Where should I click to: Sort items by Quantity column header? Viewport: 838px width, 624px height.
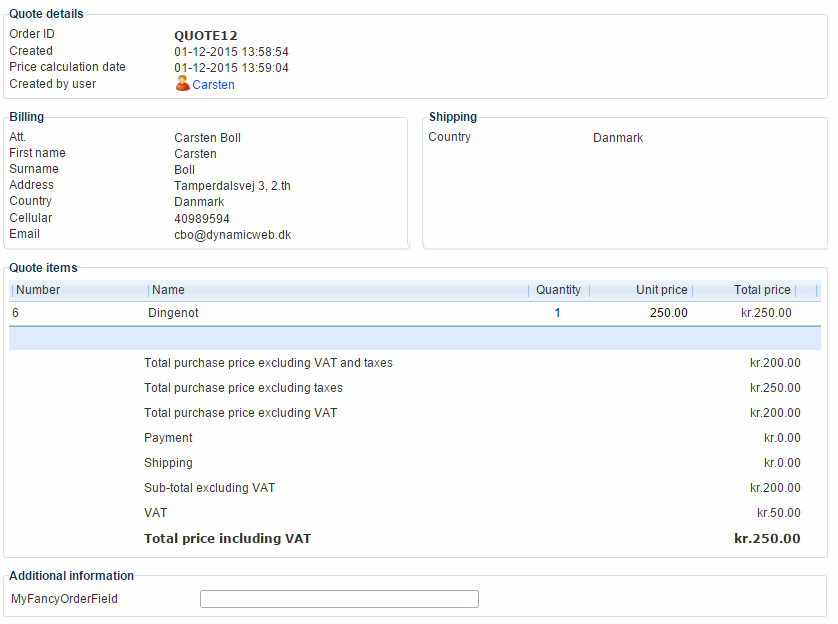coord(558,290)
